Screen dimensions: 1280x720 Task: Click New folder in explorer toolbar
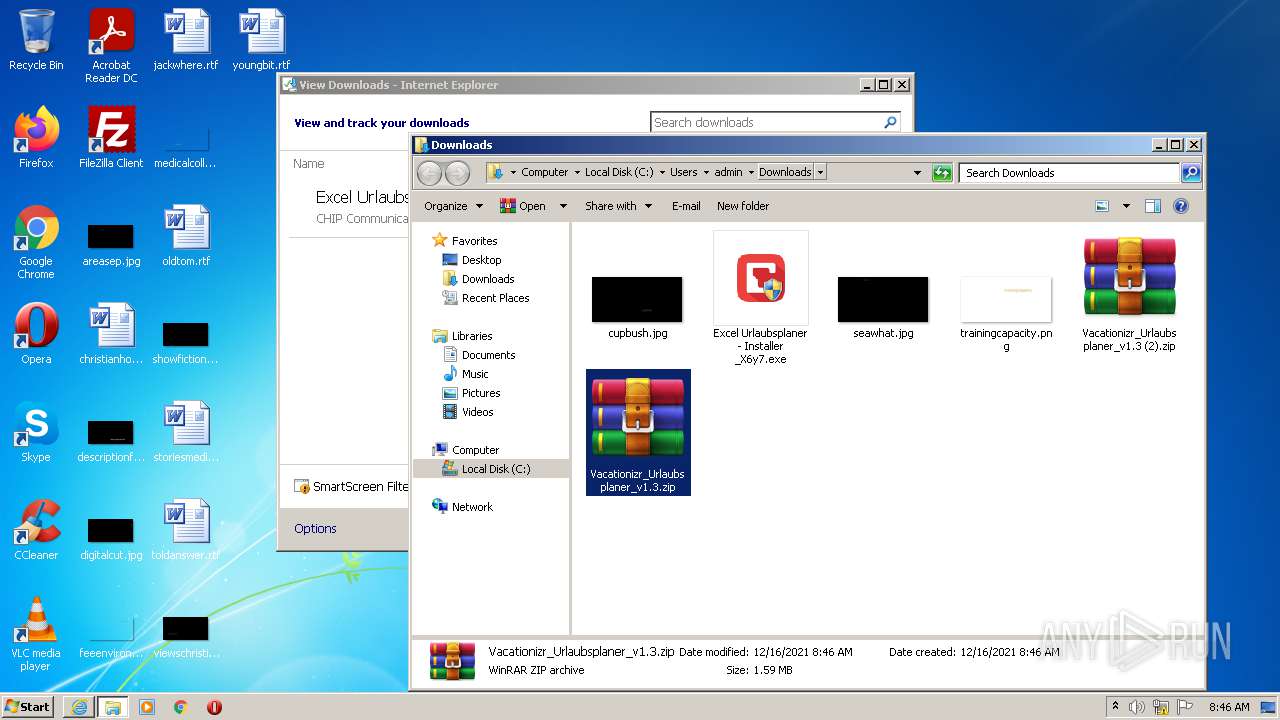(743, 206)
